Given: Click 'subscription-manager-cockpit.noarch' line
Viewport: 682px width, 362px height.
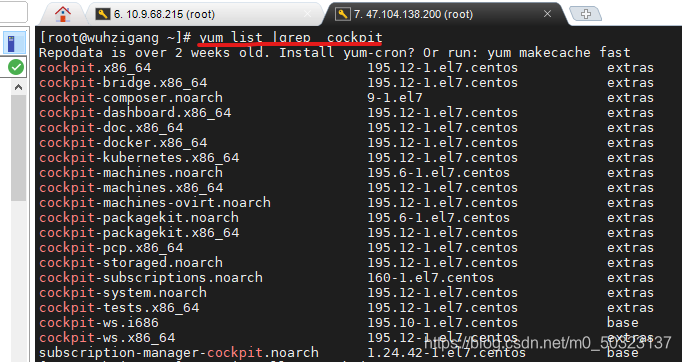Looking at the screenshot, I should point(179,352).
